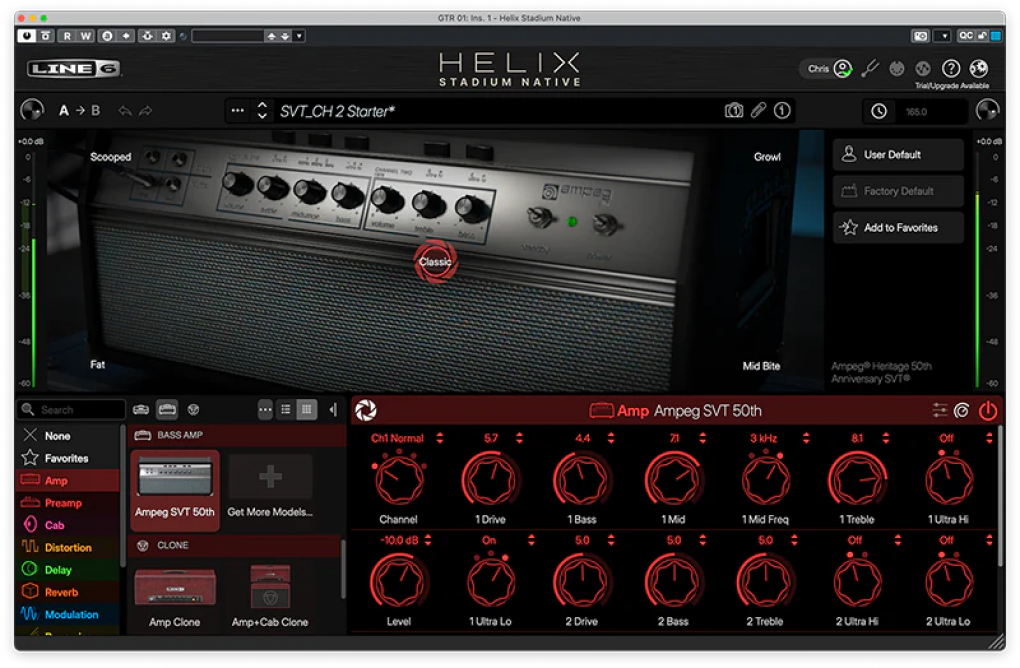Screen dimensions: 1020x668
Task: Show preset info with the info icon
Action: pyautogui.click(x=782, y=111)
